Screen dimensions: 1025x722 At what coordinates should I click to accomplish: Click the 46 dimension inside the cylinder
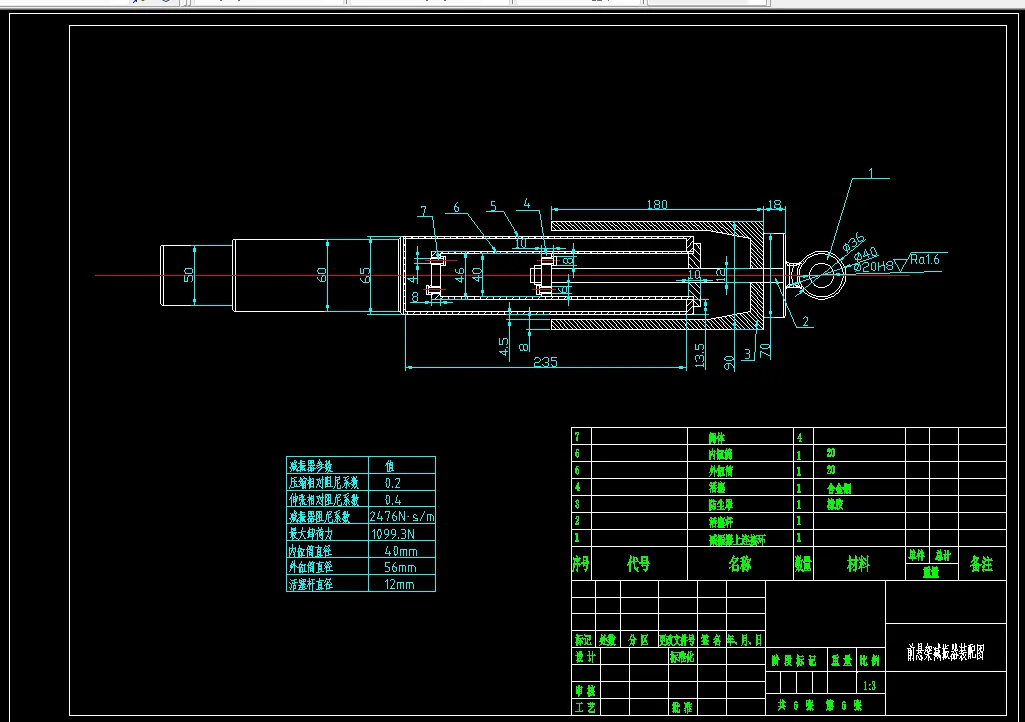(x=460, y=275)
